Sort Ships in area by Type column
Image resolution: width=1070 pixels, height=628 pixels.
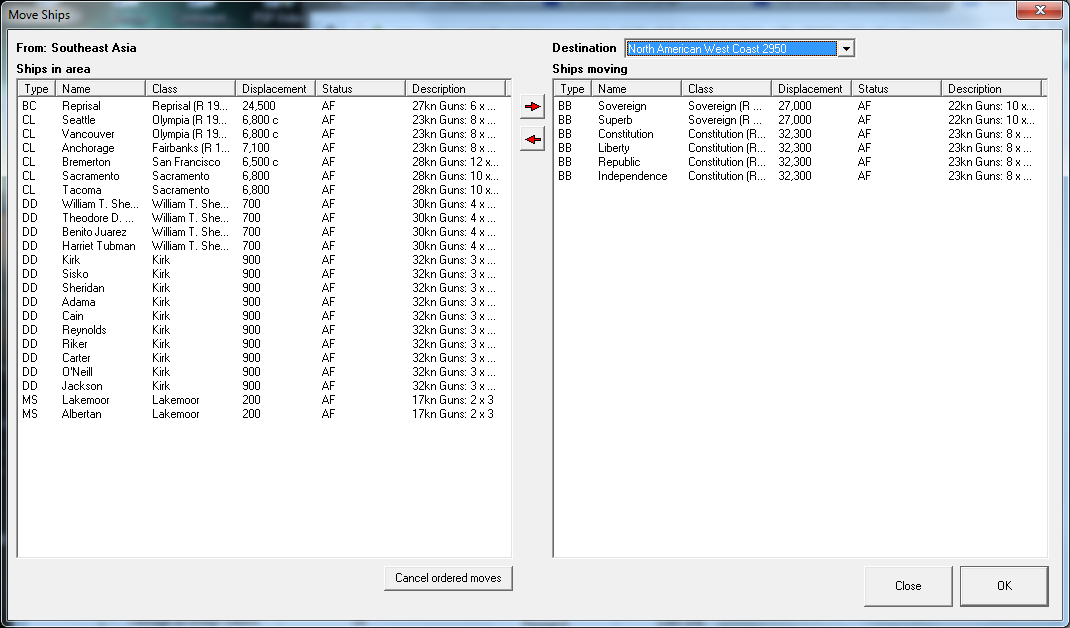(37, 89)
